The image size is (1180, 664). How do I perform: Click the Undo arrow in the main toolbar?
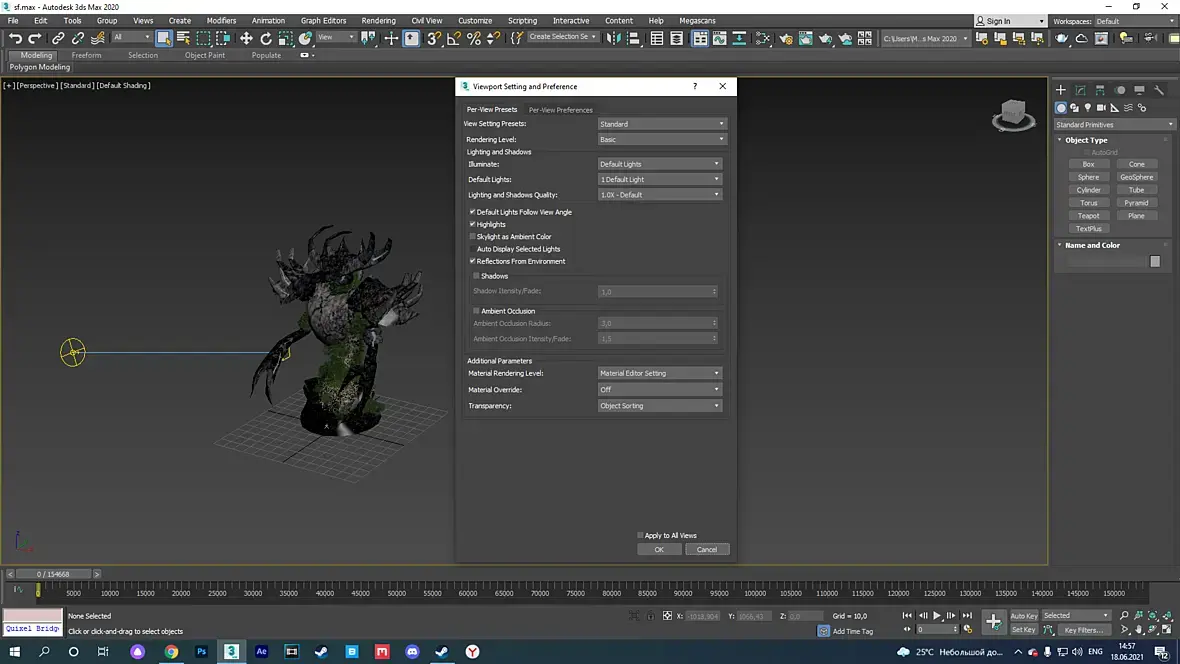15,38
